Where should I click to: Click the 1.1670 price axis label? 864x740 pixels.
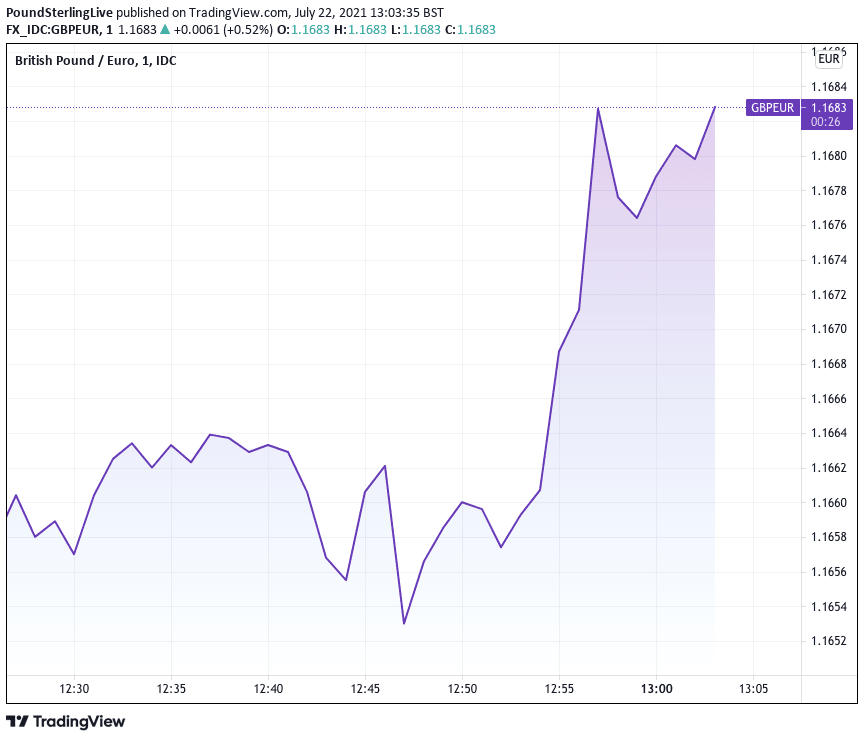tap(829, 329)
